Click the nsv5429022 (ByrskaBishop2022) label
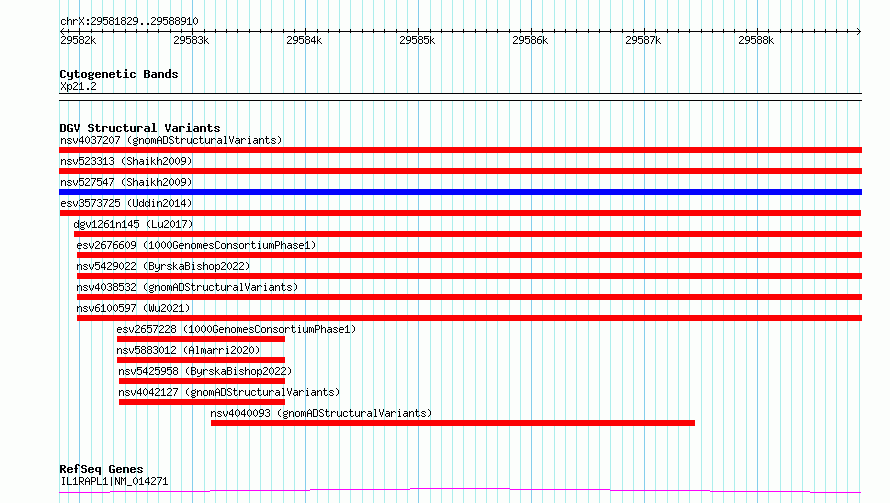The height and width of the screenshot is (503, 890). [163, 266]
